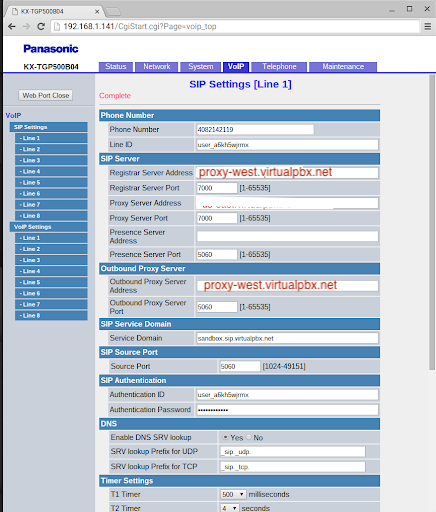Viewport: 436px width, 512px height.
Task: Open SIP Settings Line 5
Action: click(x=51, y=182)
